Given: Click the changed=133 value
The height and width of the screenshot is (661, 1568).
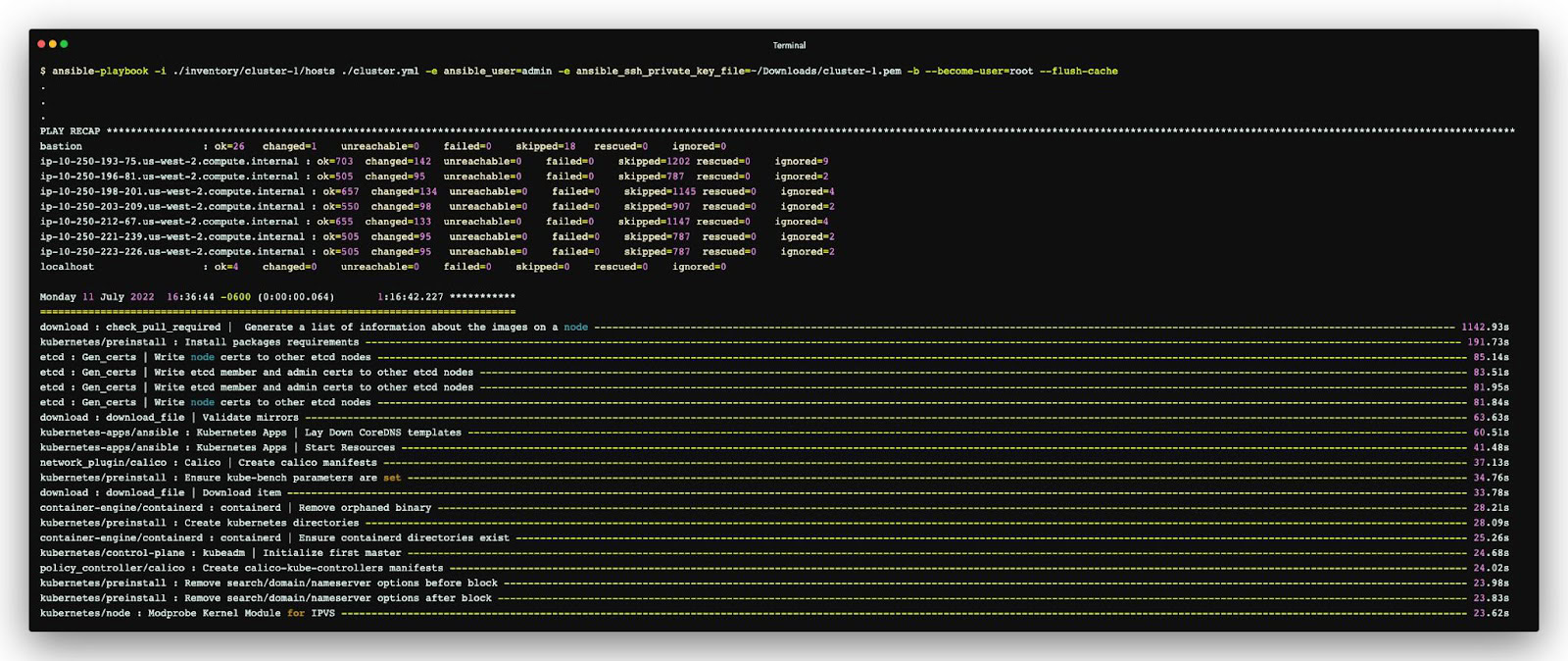Looking at the screenshot, I should [398, 222].
